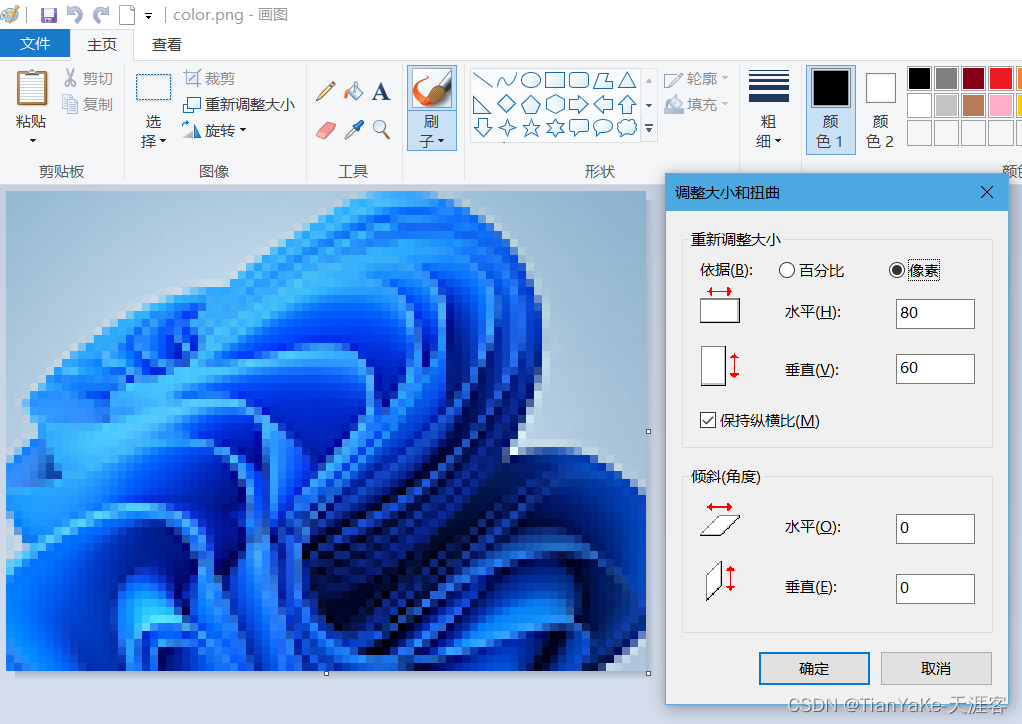
Task: Toggle Maintain aspect ratio (保持纵横比) checkbox
Action: click(x=708, y=420)
